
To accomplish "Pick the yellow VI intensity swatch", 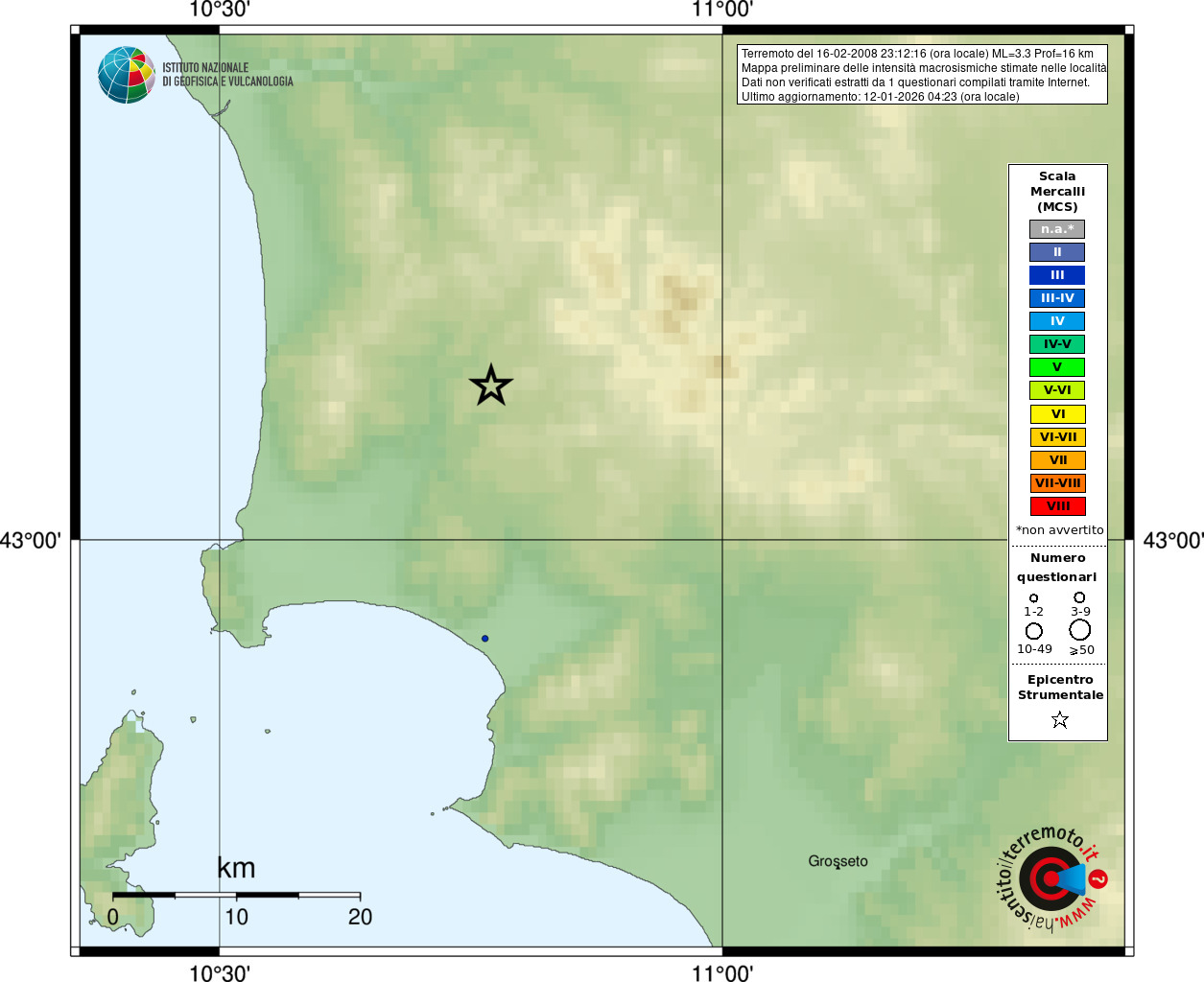I will click(1057, 414).
